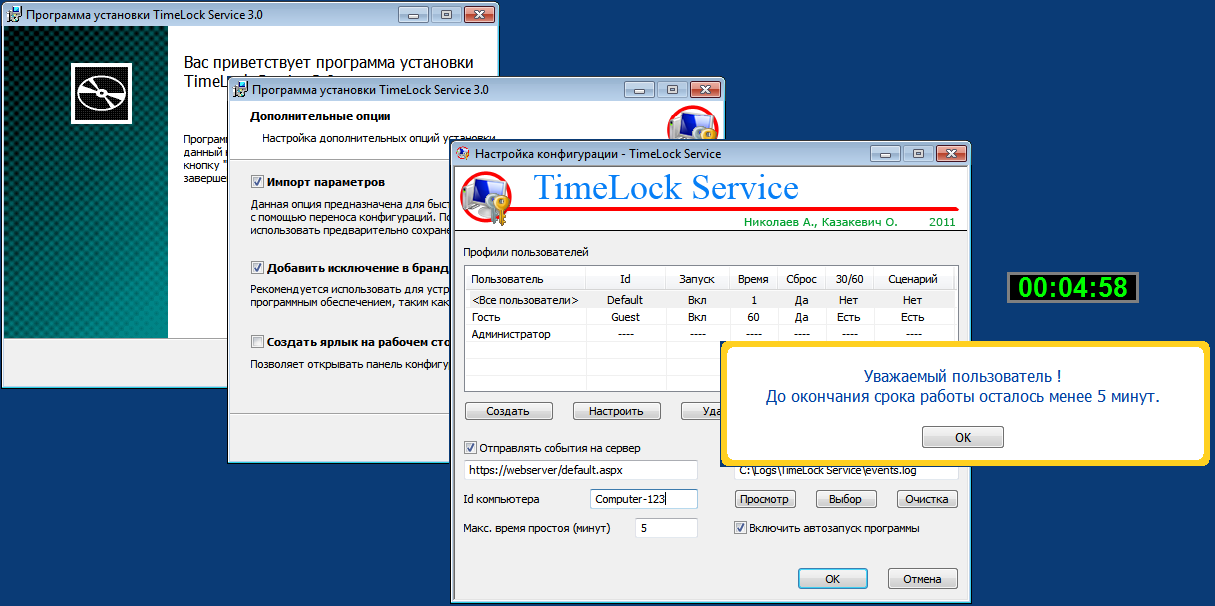Select the '<Все пользователи>' profile row
This screenshot has height=606, width=1215.
[x=711, y=300]
